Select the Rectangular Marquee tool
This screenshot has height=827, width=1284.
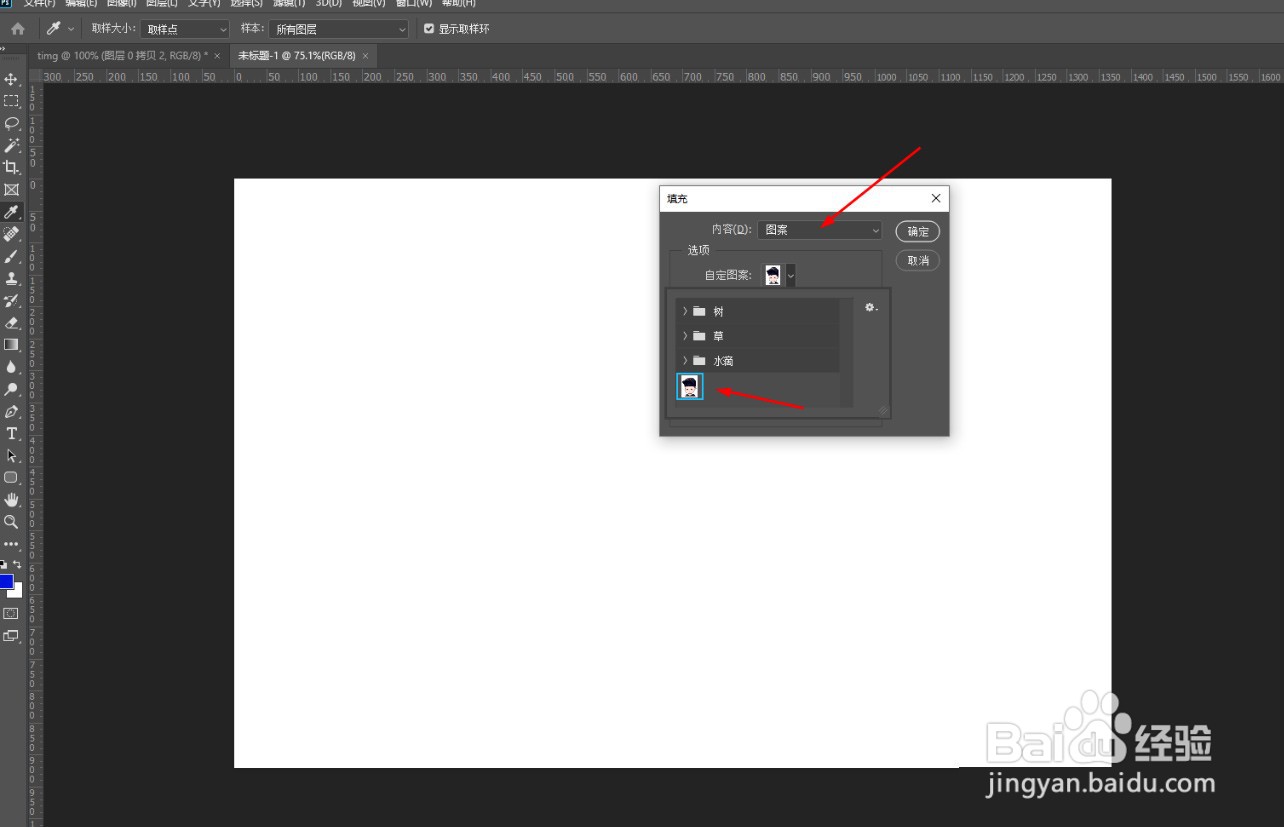point(12,101)
